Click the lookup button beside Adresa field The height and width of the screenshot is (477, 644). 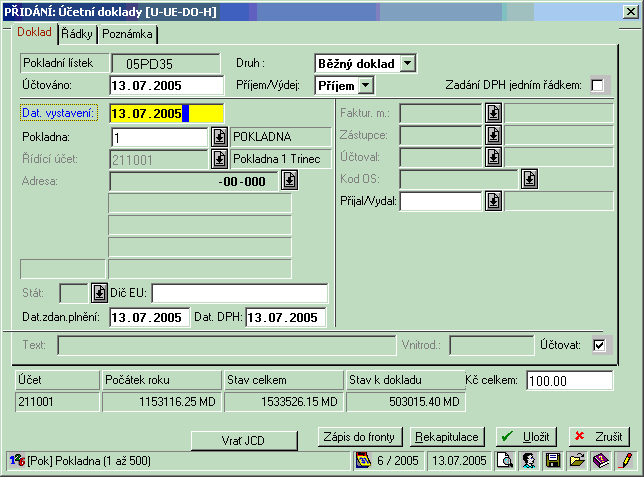click(289, 180)
